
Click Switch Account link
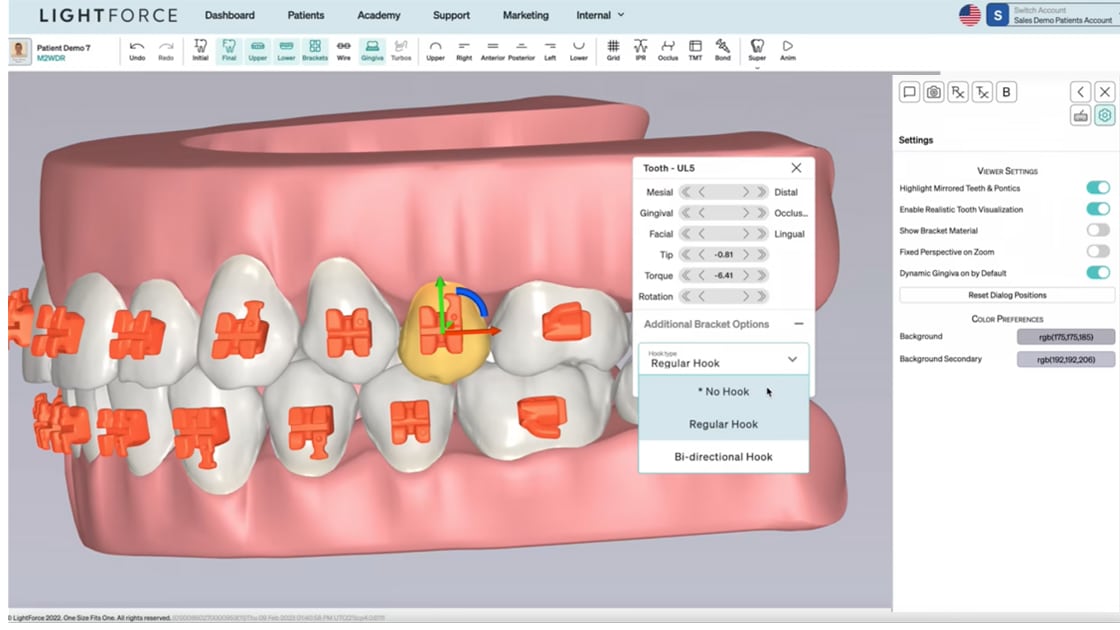point(1039,10)
